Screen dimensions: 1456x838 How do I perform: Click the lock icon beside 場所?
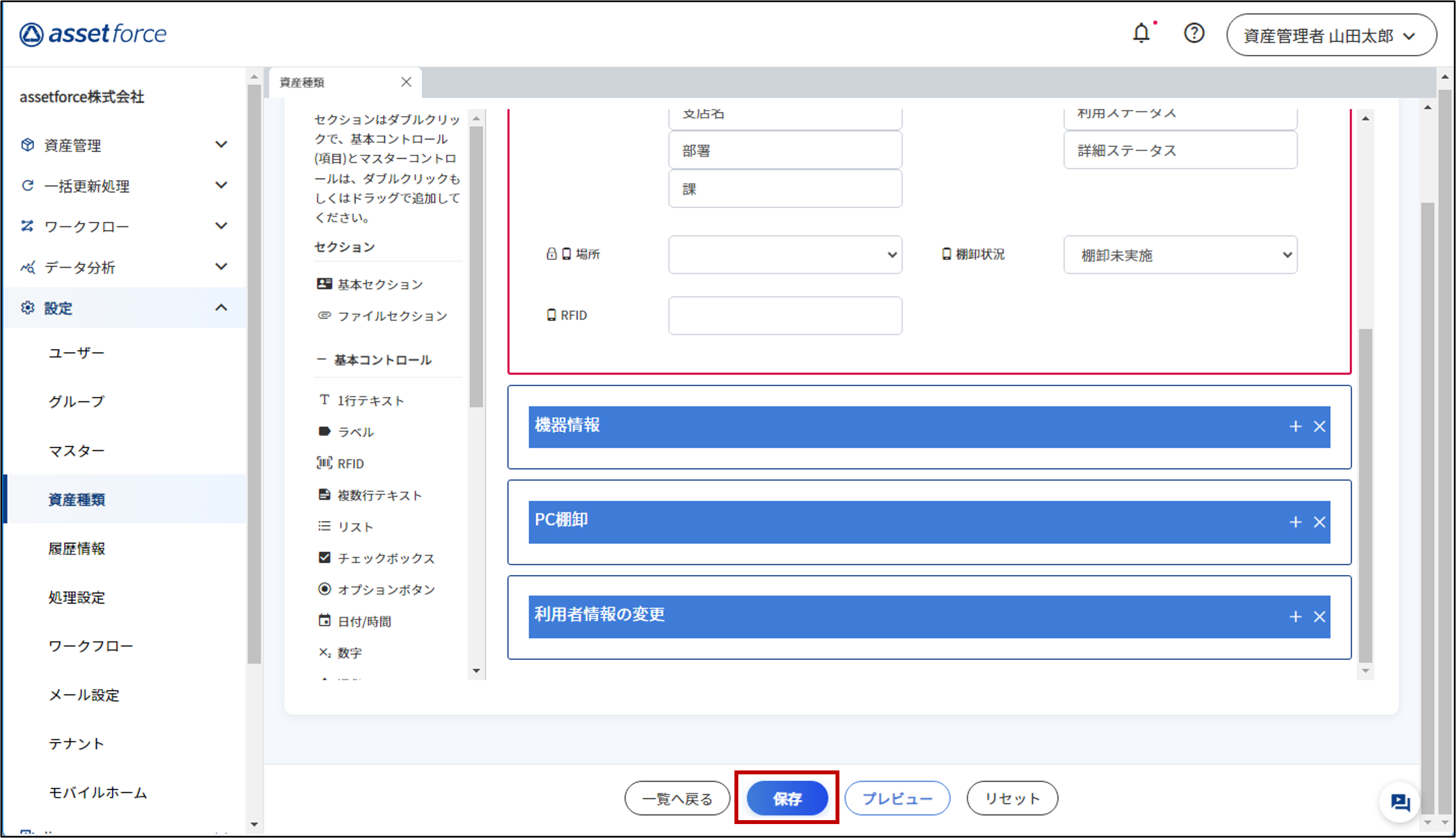[551, 254]
